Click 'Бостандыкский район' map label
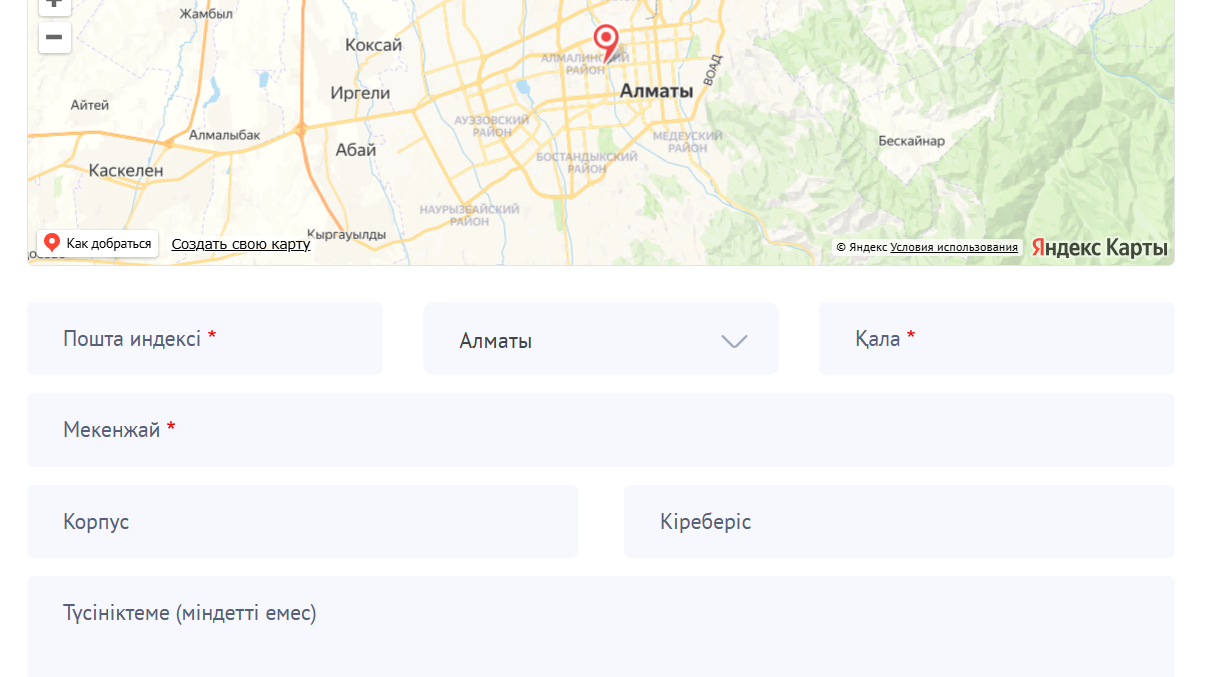The image size is (1217, 677). point(587,163)
